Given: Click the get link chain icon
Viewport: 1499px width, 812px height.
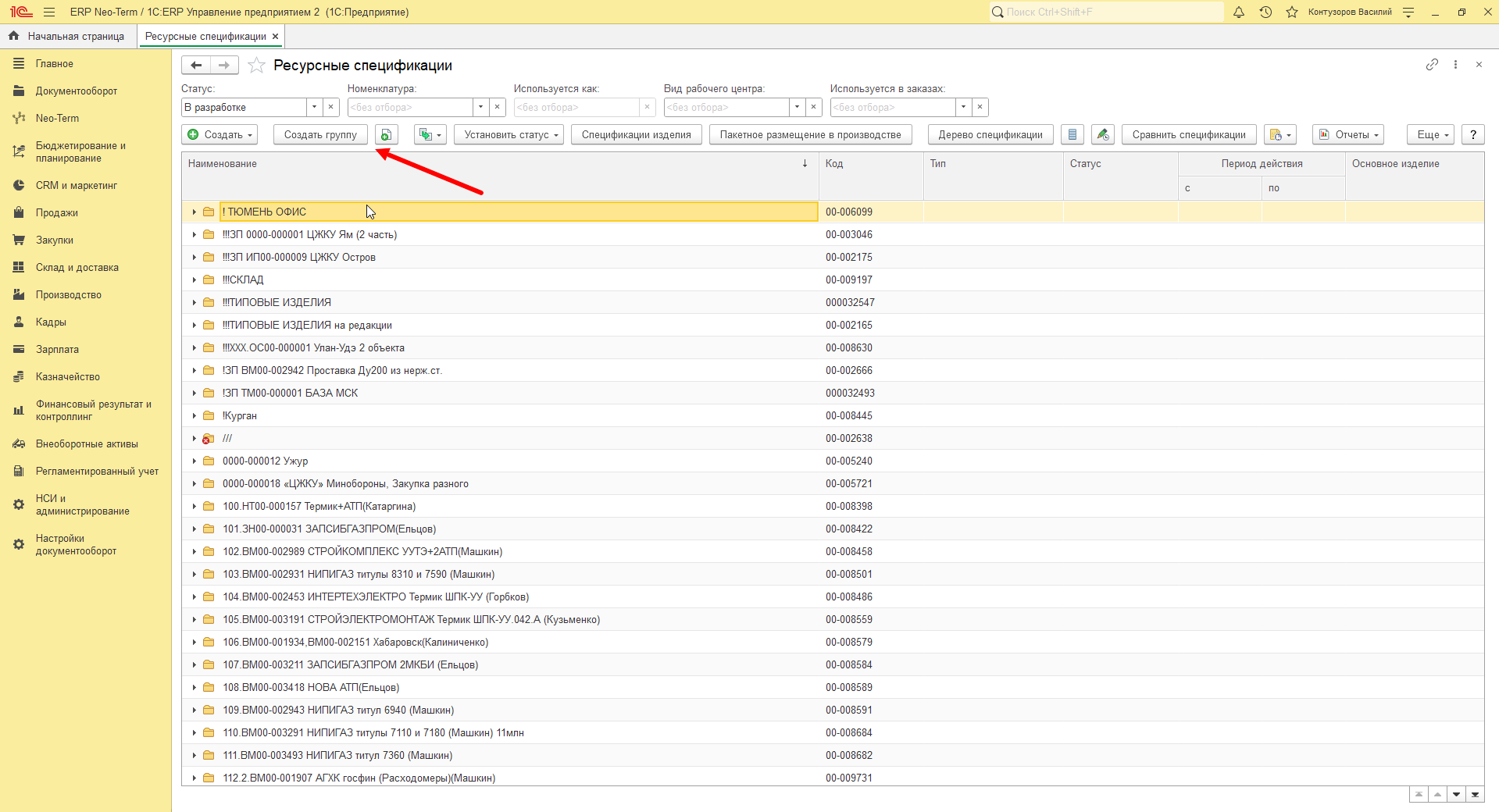Looking at the screenshot, I should pyautogui.click(x=1432, y=65).
